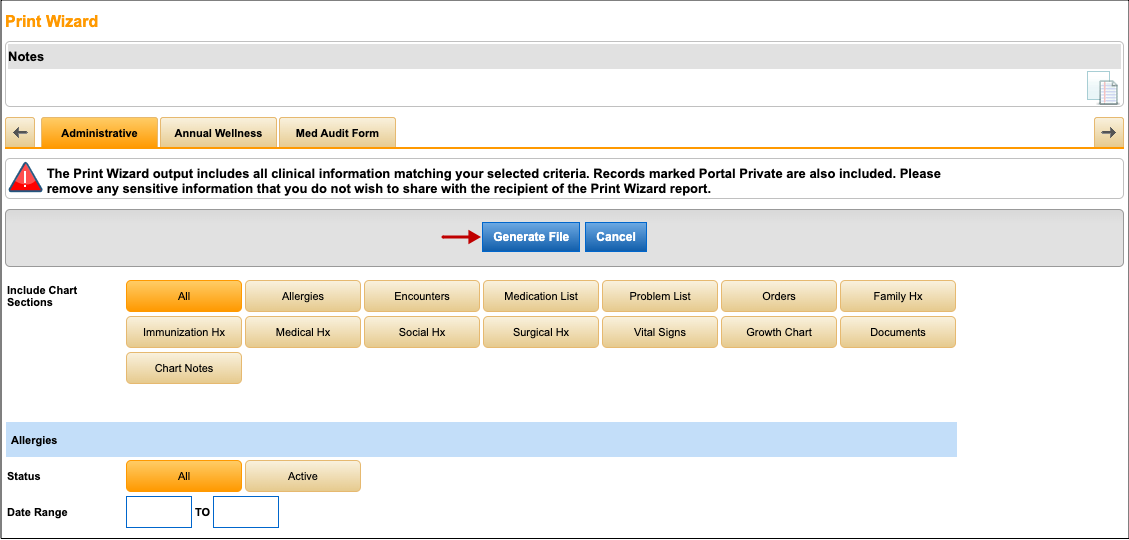Click the allergies start date field
This screenshot has width=1129, height=540.
(159, 512)
